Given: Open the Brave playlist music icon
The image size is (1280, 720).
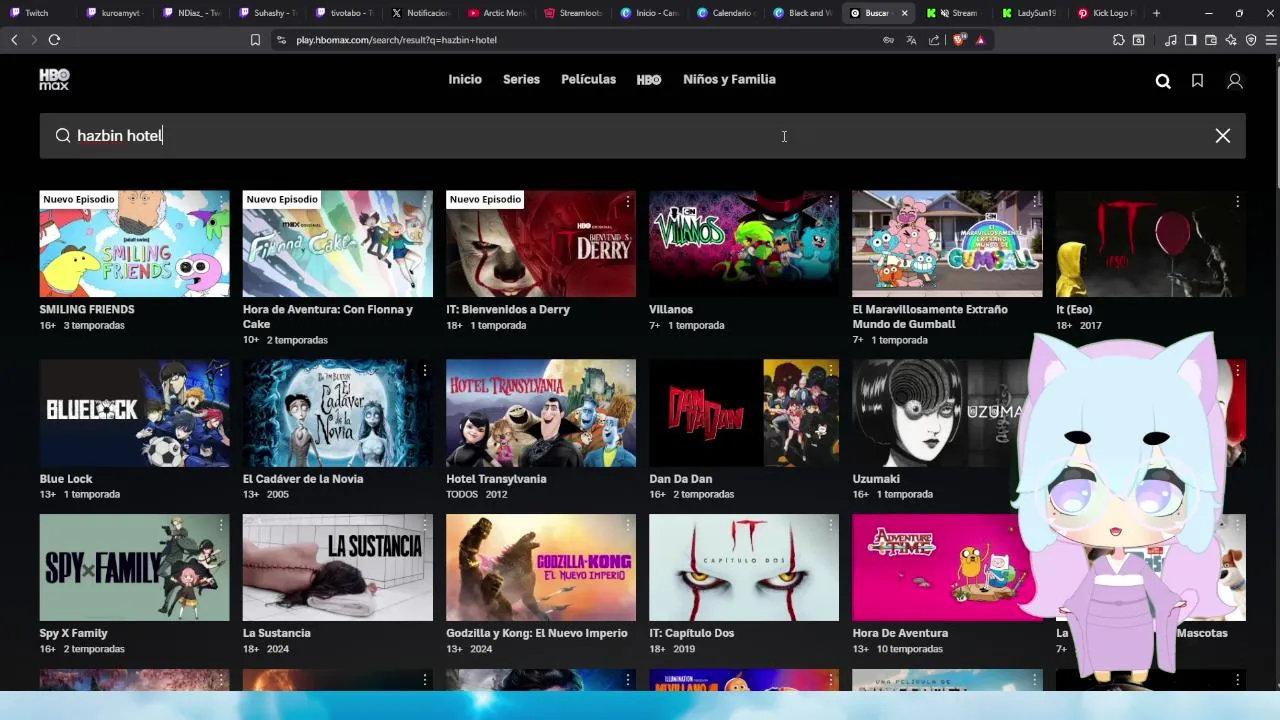Looking at the screenshot, I should click(1170, 40).
